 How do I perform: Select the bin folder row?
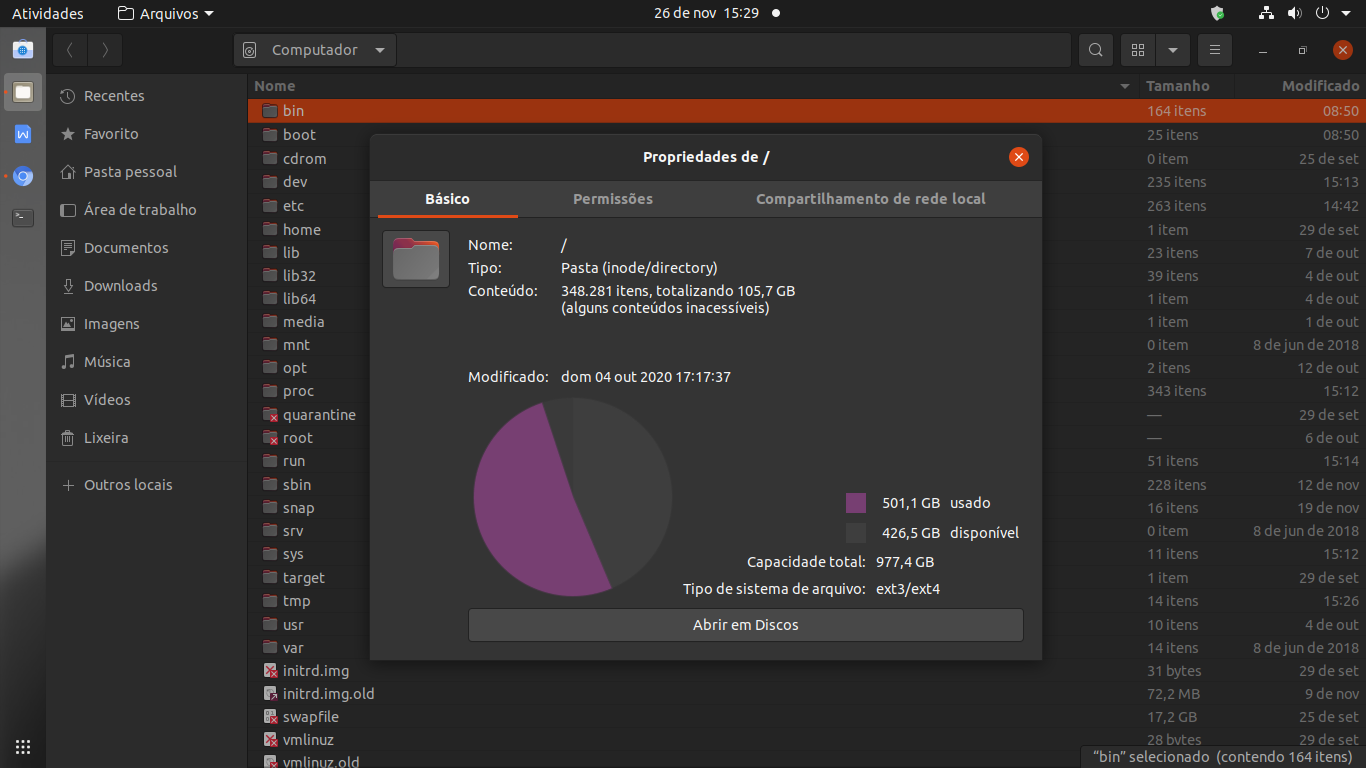pos(806,111)
